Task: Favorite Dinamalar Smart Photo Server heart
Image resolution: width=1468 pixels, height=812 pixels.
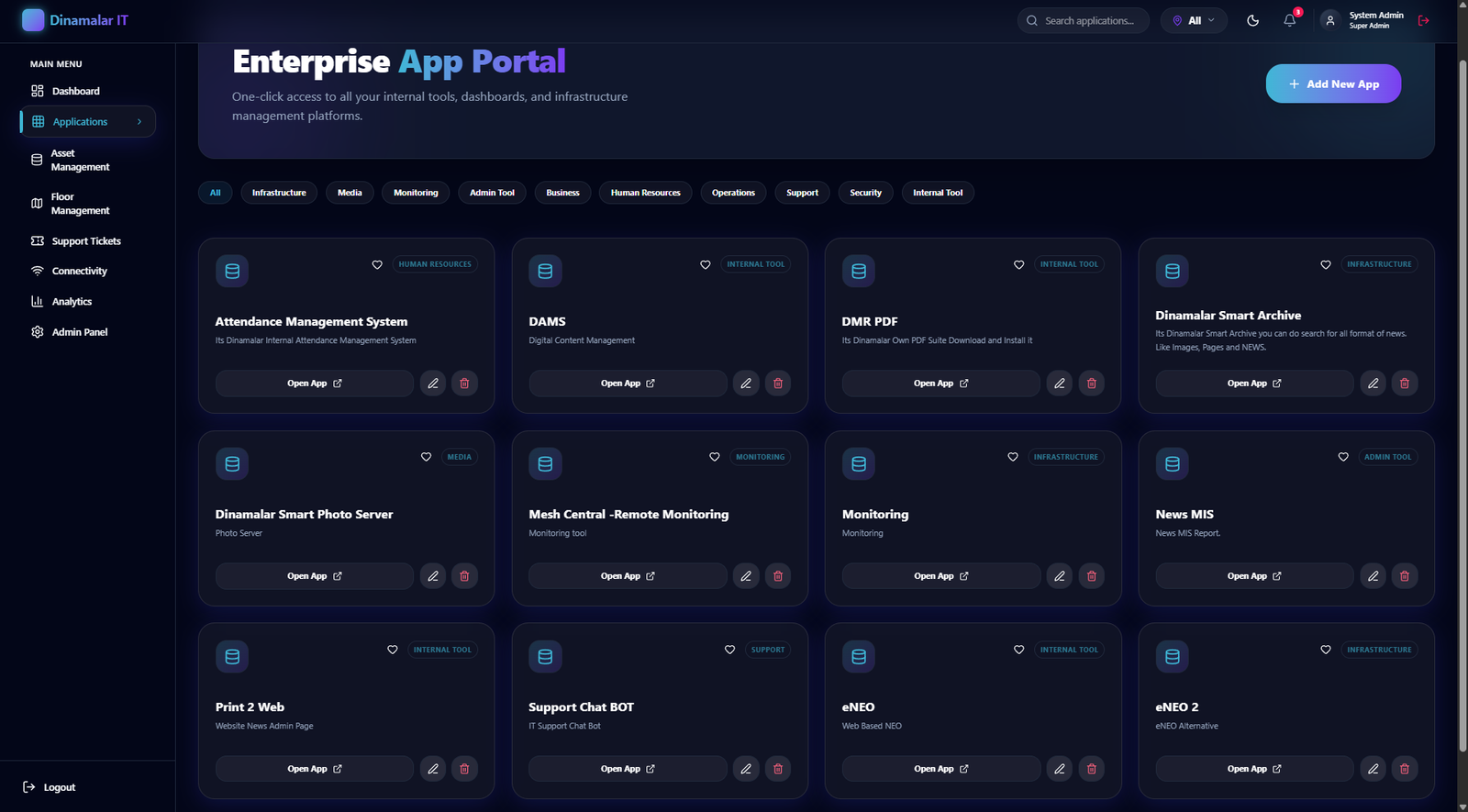Action: click(x=426, y=457)
